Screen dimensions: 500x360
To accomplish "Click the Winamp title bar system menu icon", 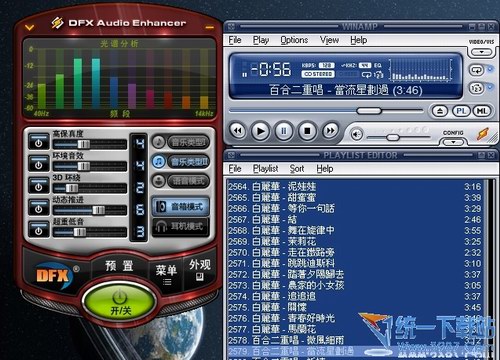I will click(x=231, y=26).
